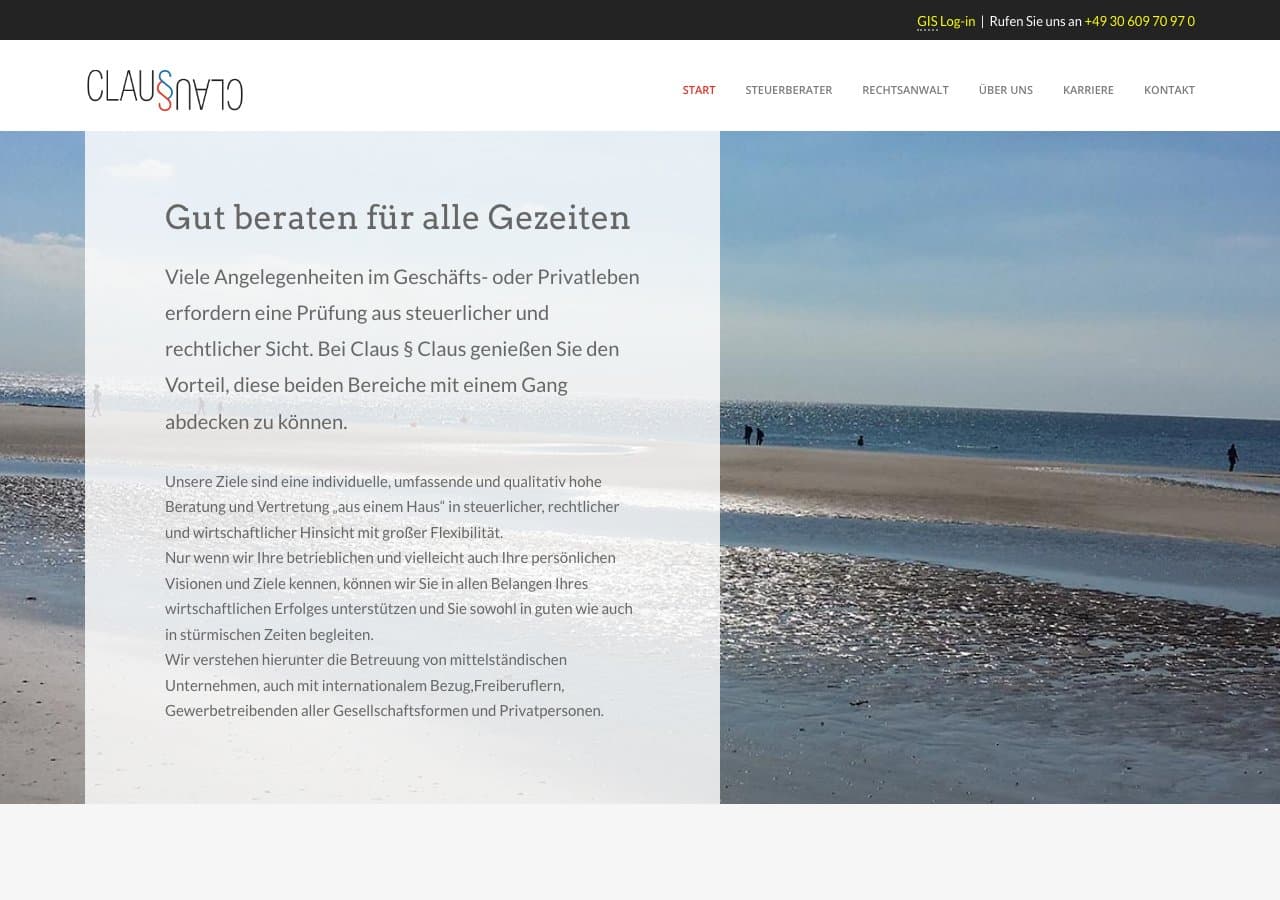1280x900 pixels.
Task: Click the empty dark top bar area
Action: coord(450,20)
